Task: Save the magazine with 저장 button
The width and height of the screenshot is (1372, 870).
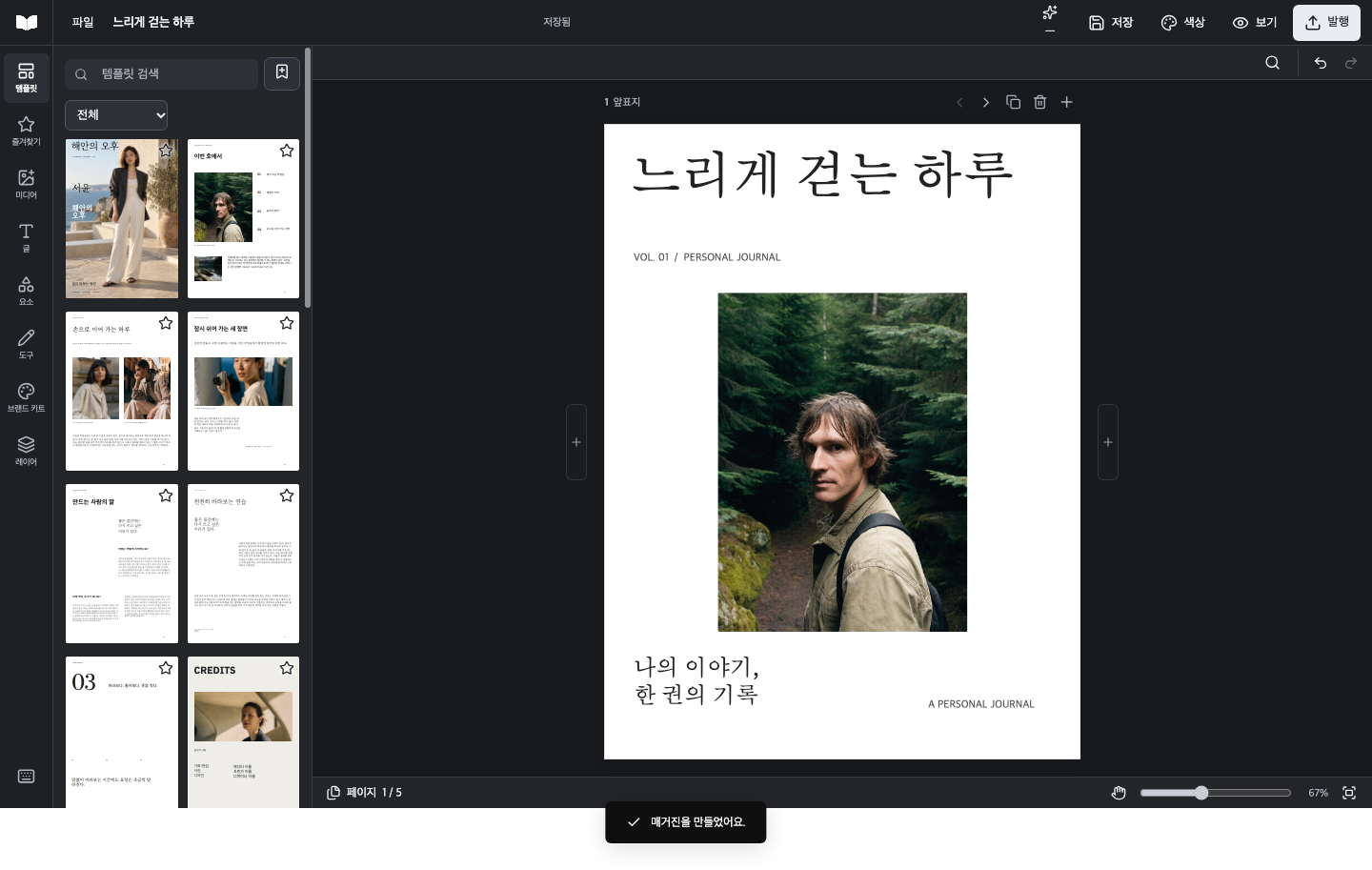Action: click(x=1111, y=23)
